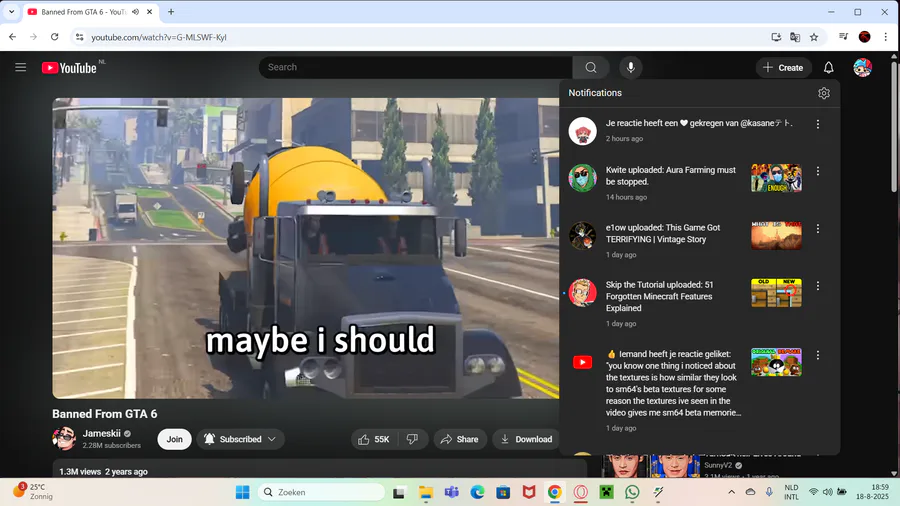
Task: Click the taskbar Zoeken search box
Action: tap(321, 492)
